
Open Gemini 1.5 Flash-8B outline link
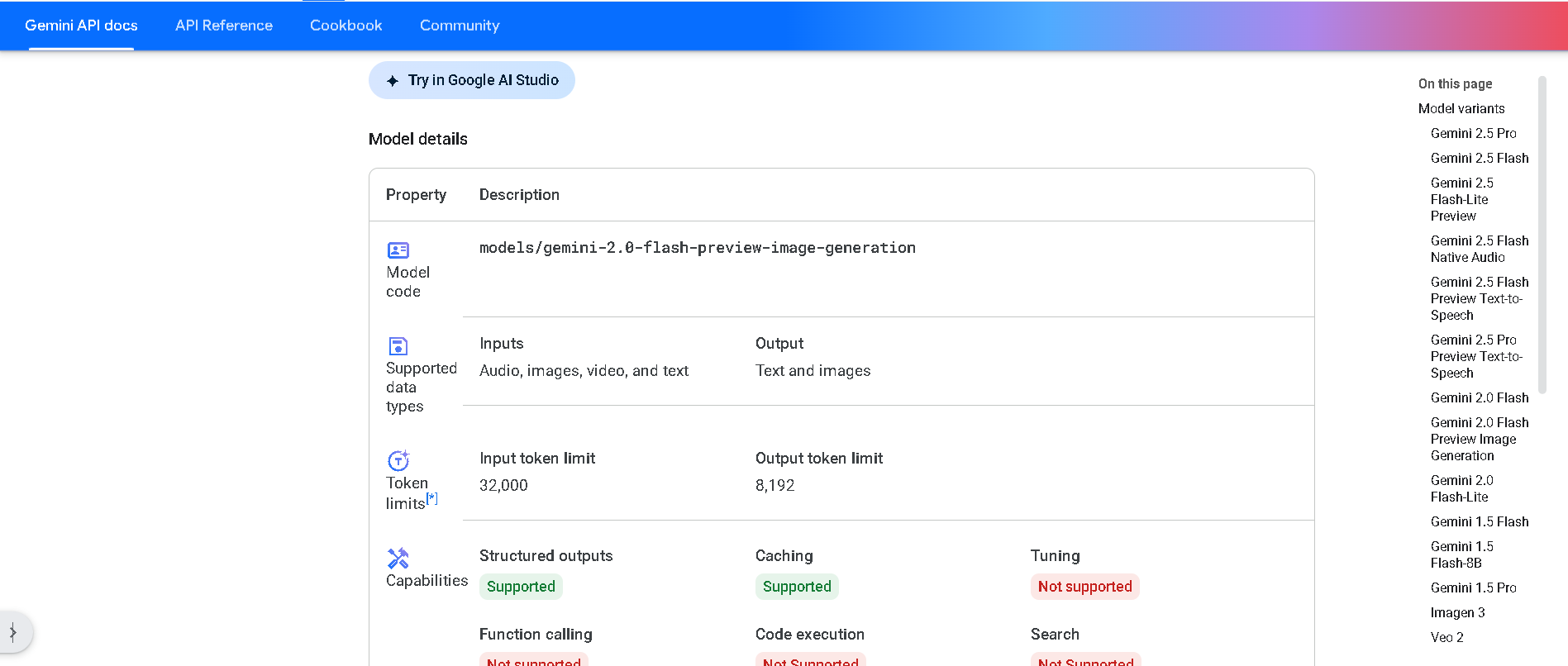click(1462, 554)
